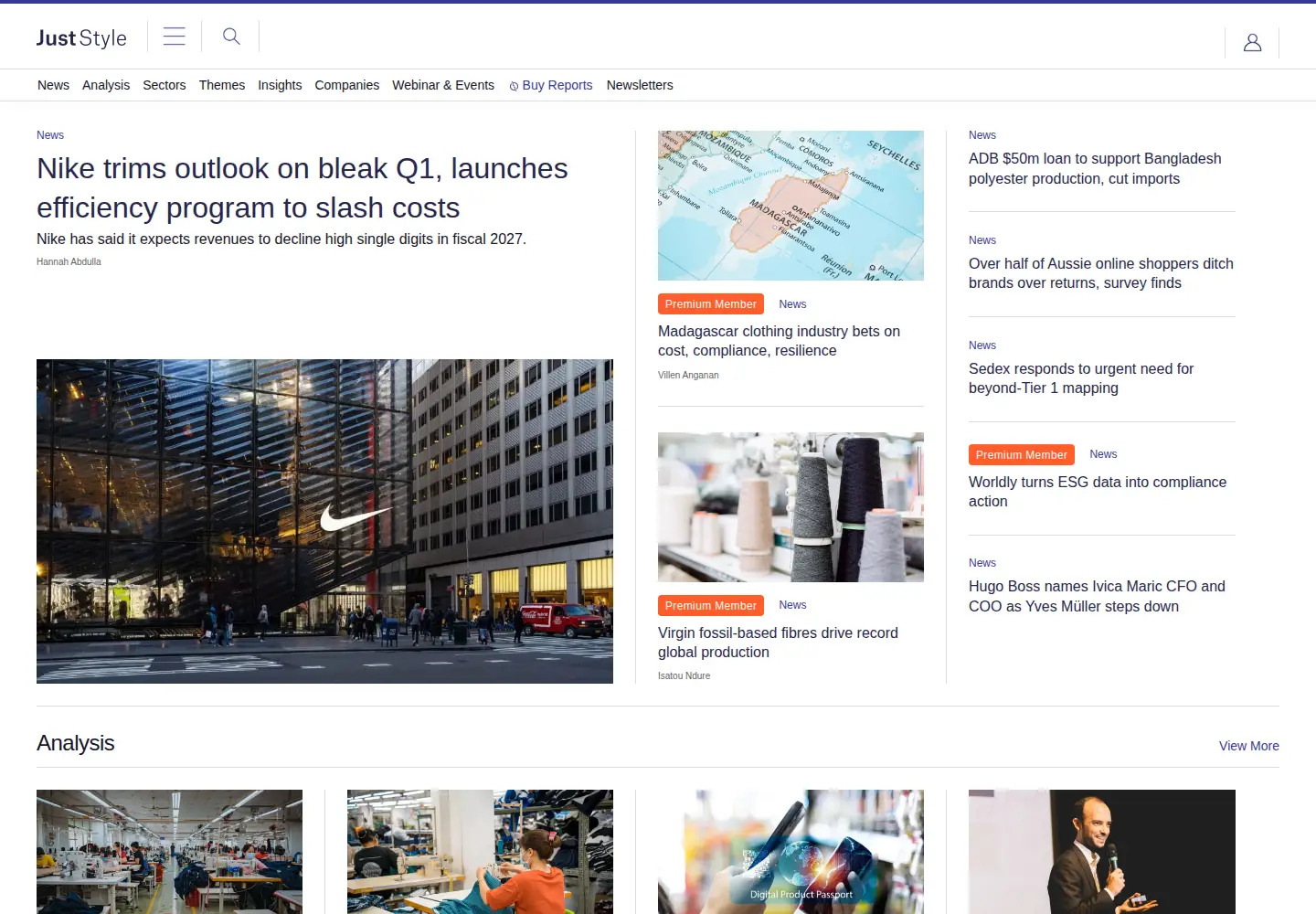Click News tag beside Madagascar Premium badge
This screenshot has width=1316, height=914.
pos(792,304)
